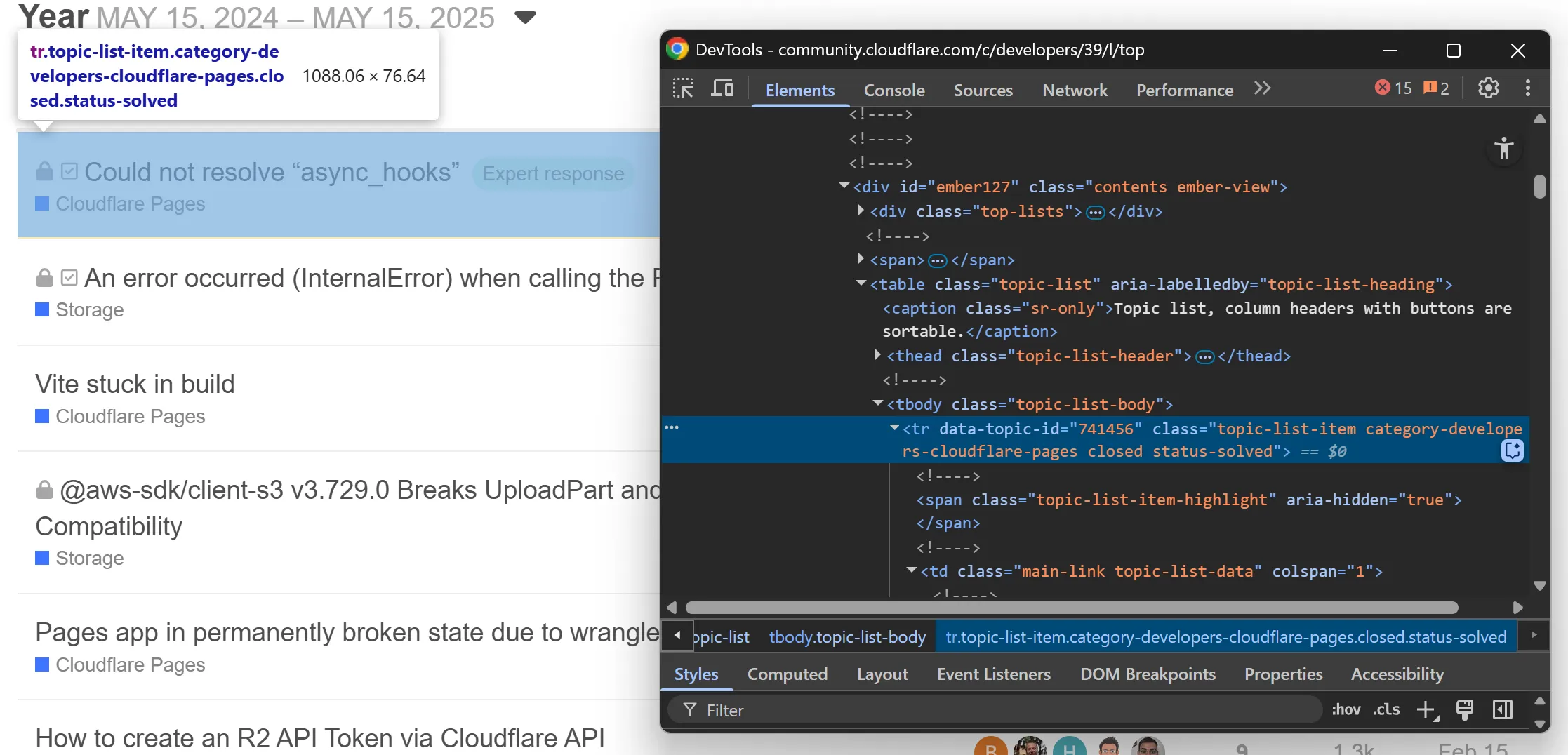
Task: Collapse the td.main-link node
Action: (x=912, y=570)
